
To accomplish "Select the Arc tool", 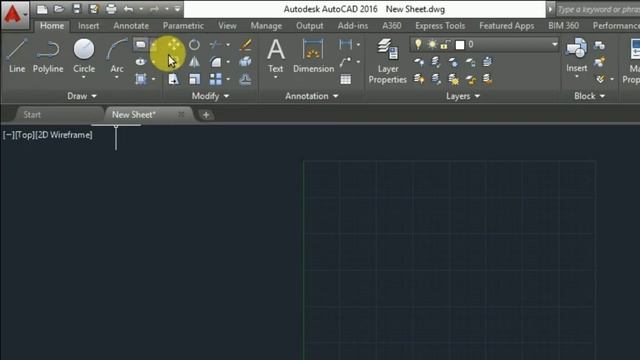I will pos(117,56).
